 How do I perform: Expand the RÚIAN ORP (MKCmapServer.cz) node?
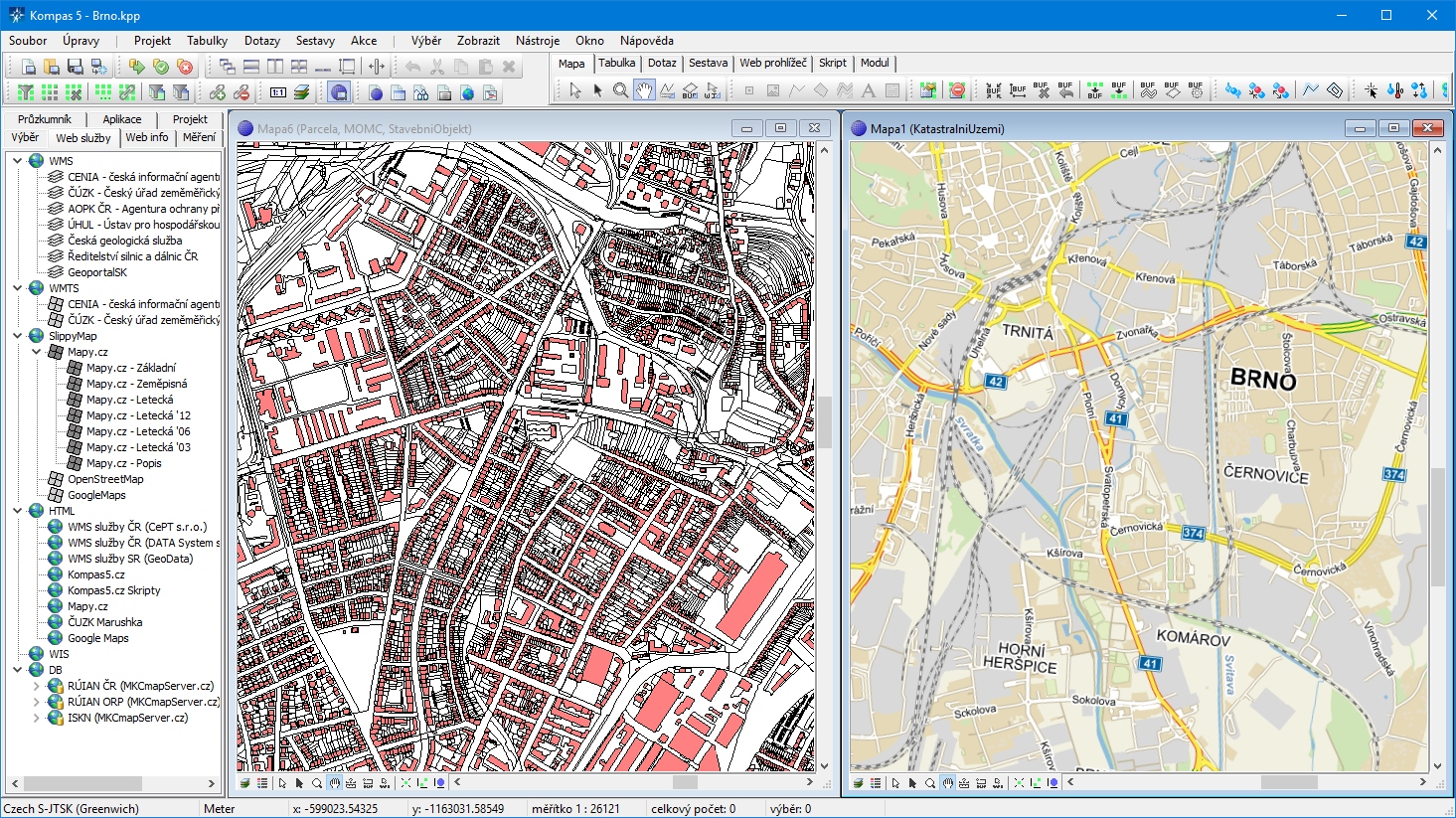(x=36, y=702)
